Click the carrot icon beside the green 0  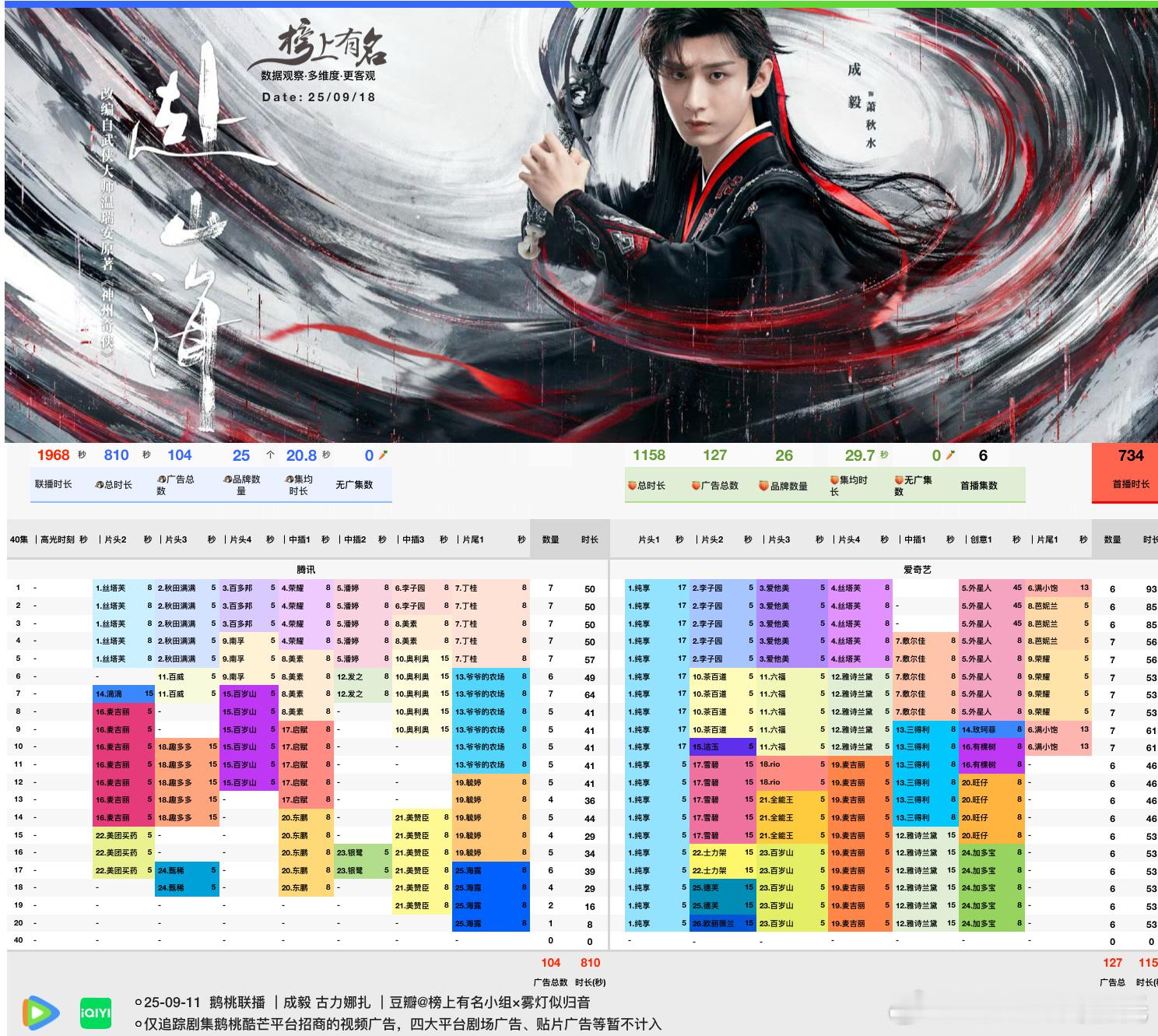pos(950,455)
